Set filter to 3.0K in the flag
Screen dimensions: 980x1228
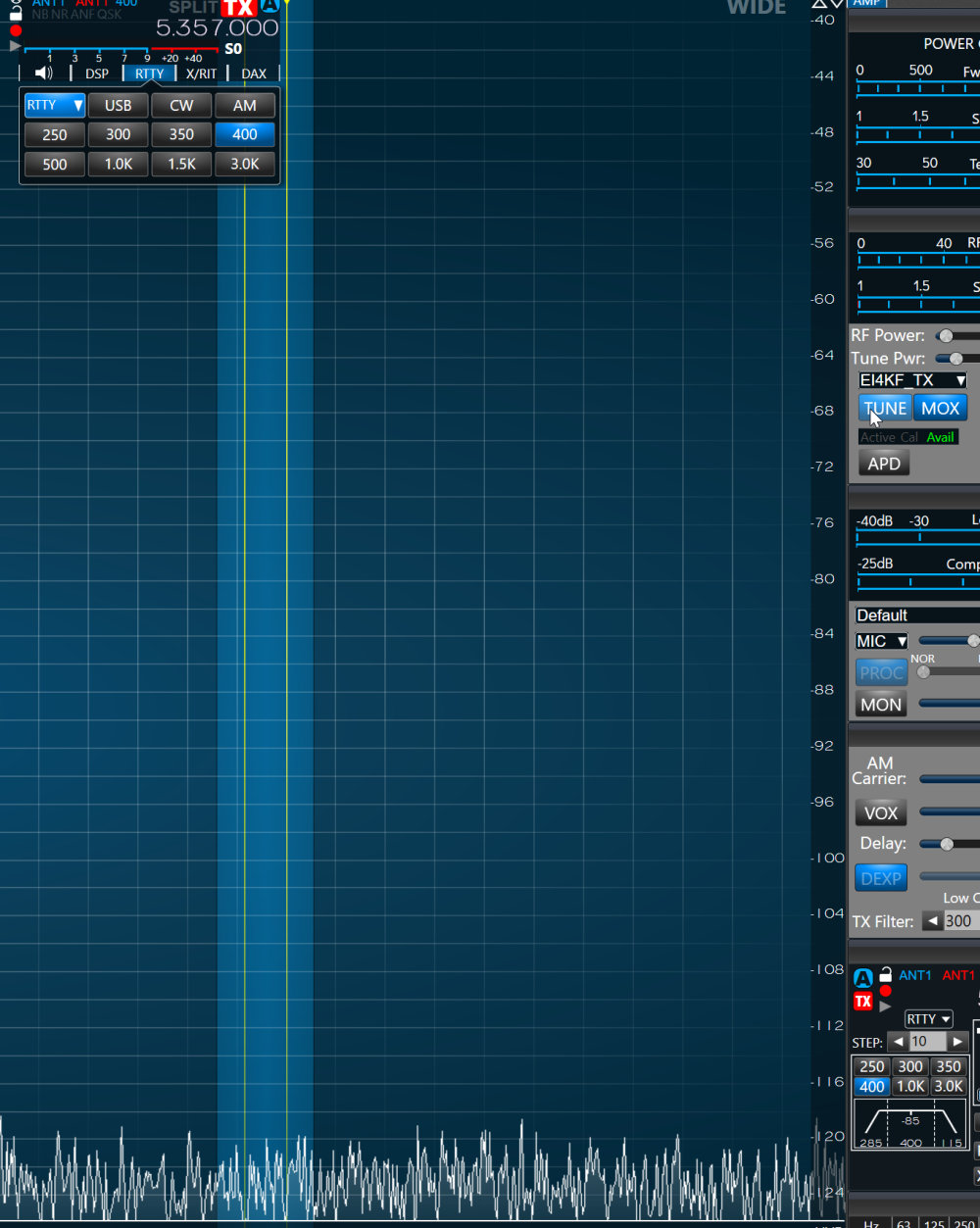coord(245,164)
